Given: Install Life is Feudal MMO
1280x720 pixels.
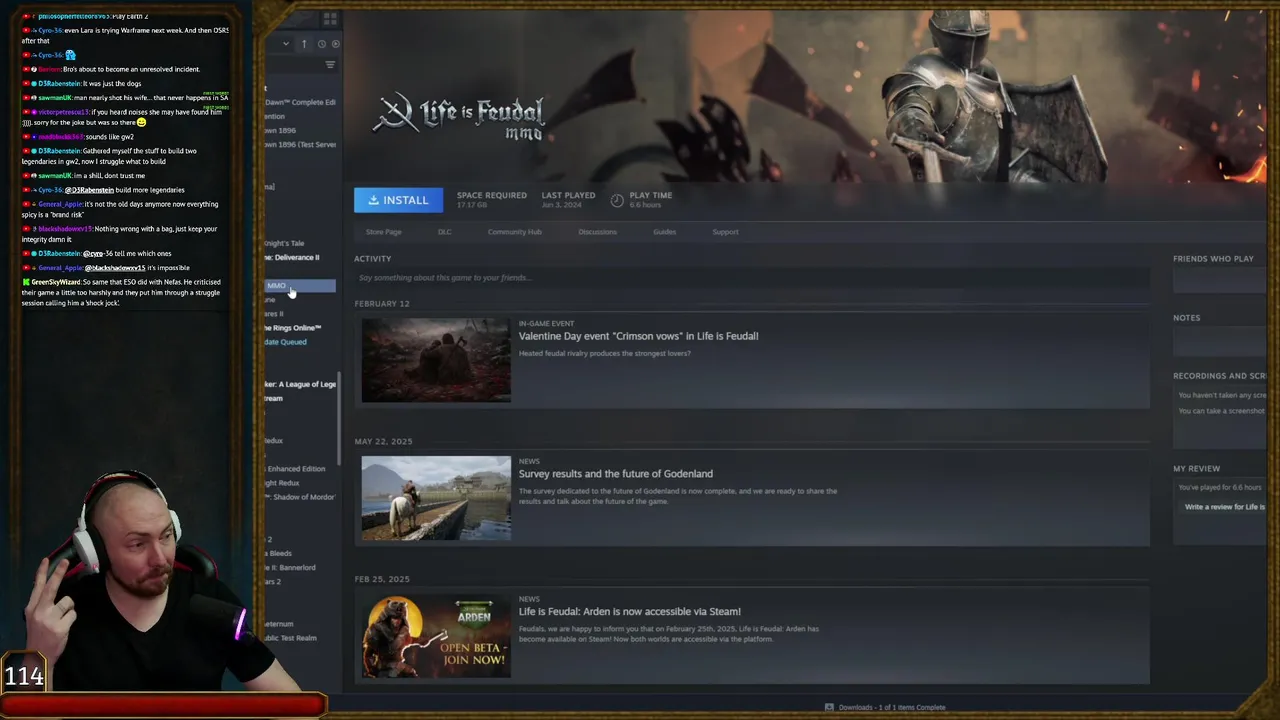Looking at the screenshot, I should pos(398,200).
